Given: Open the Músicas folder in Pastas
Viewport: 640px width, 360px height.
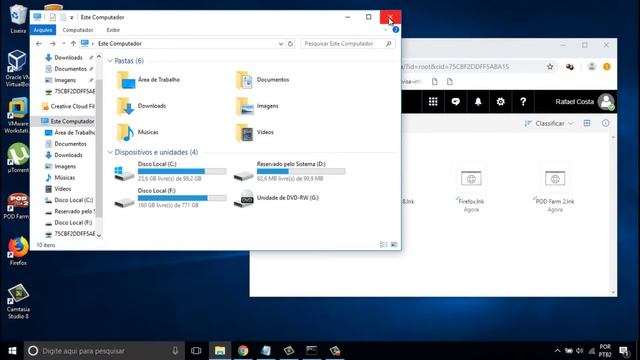Looking at the screenshot, I should pos(138,132).
